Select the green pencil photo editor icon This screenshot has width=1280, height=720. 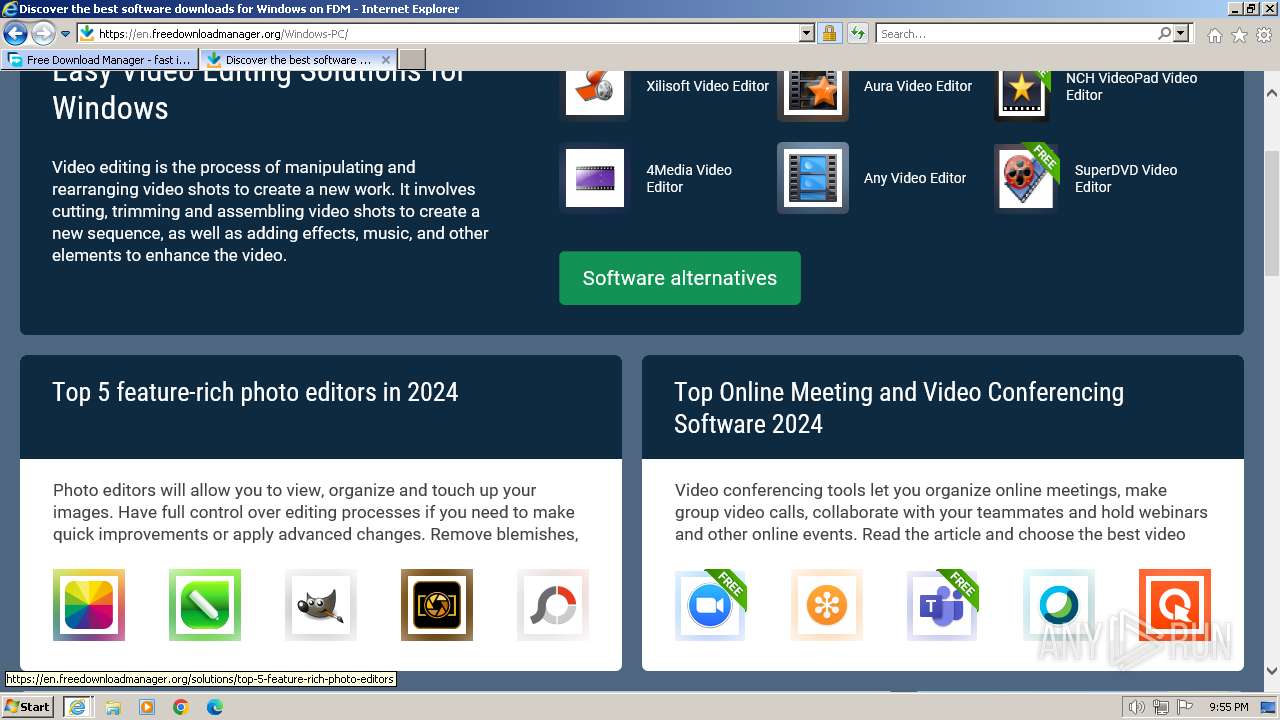coord(205,605)
